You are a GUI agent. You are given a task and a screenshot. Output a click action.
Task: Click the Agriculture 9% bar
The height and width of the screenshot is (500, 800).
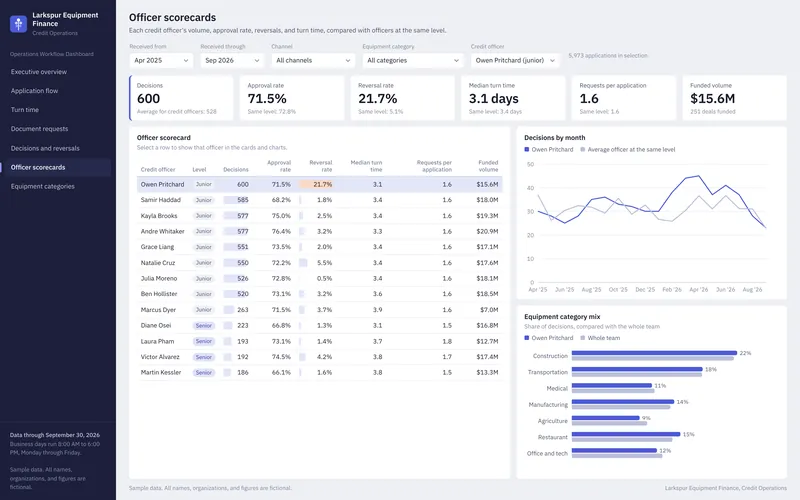[606, 418]
